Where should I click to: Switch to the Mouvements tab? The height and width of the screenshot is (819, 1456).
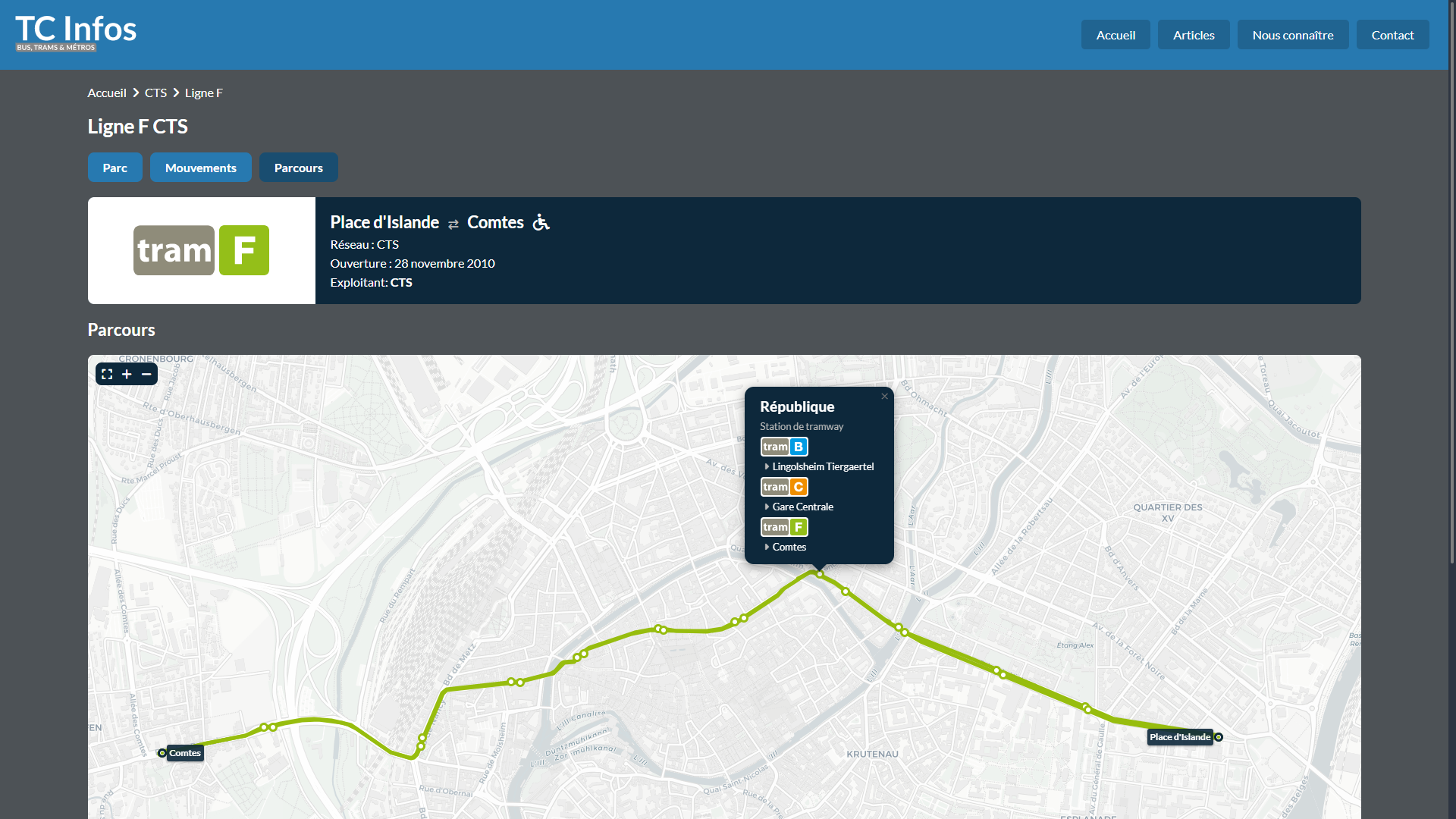coord(201,168)
